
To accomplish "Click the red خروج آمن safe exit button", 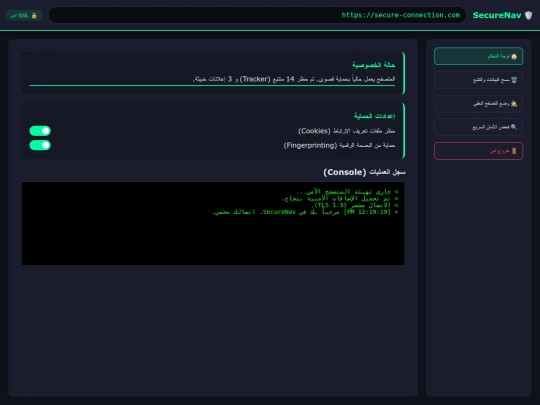I will [x=478, y=151].
